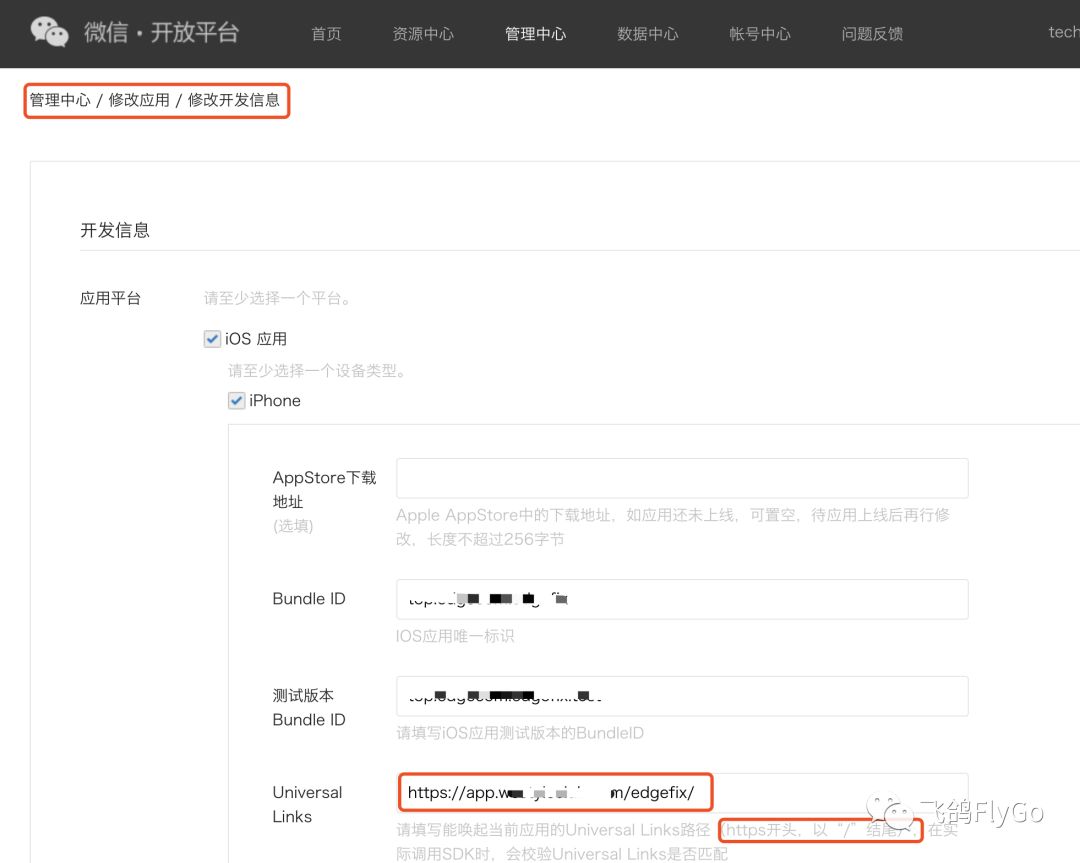Uncheck the iOS 应用 checkbox
The height and width of the screenshot is (863, 1080).
coord(212,338)
